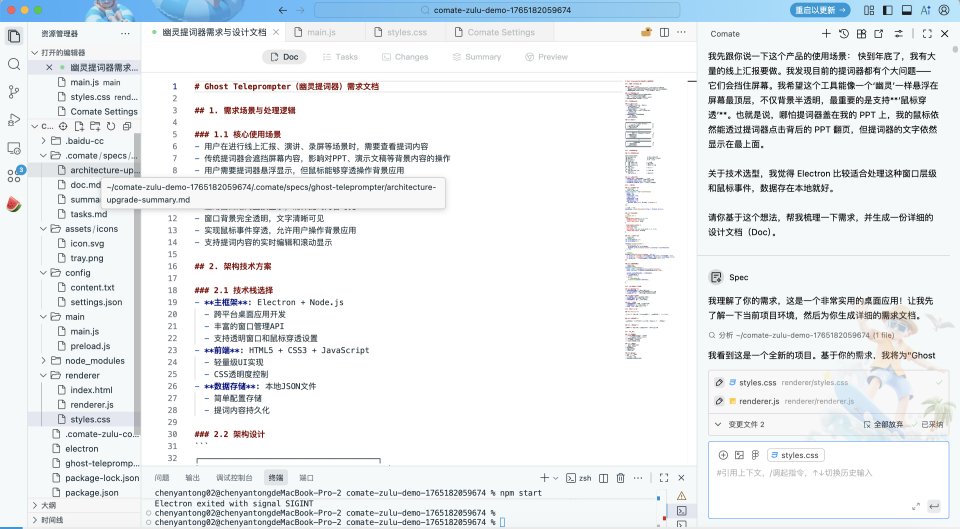Maximize the terminal panel
The height and width of the screenshot is (529, 960).
pos(664,478)
